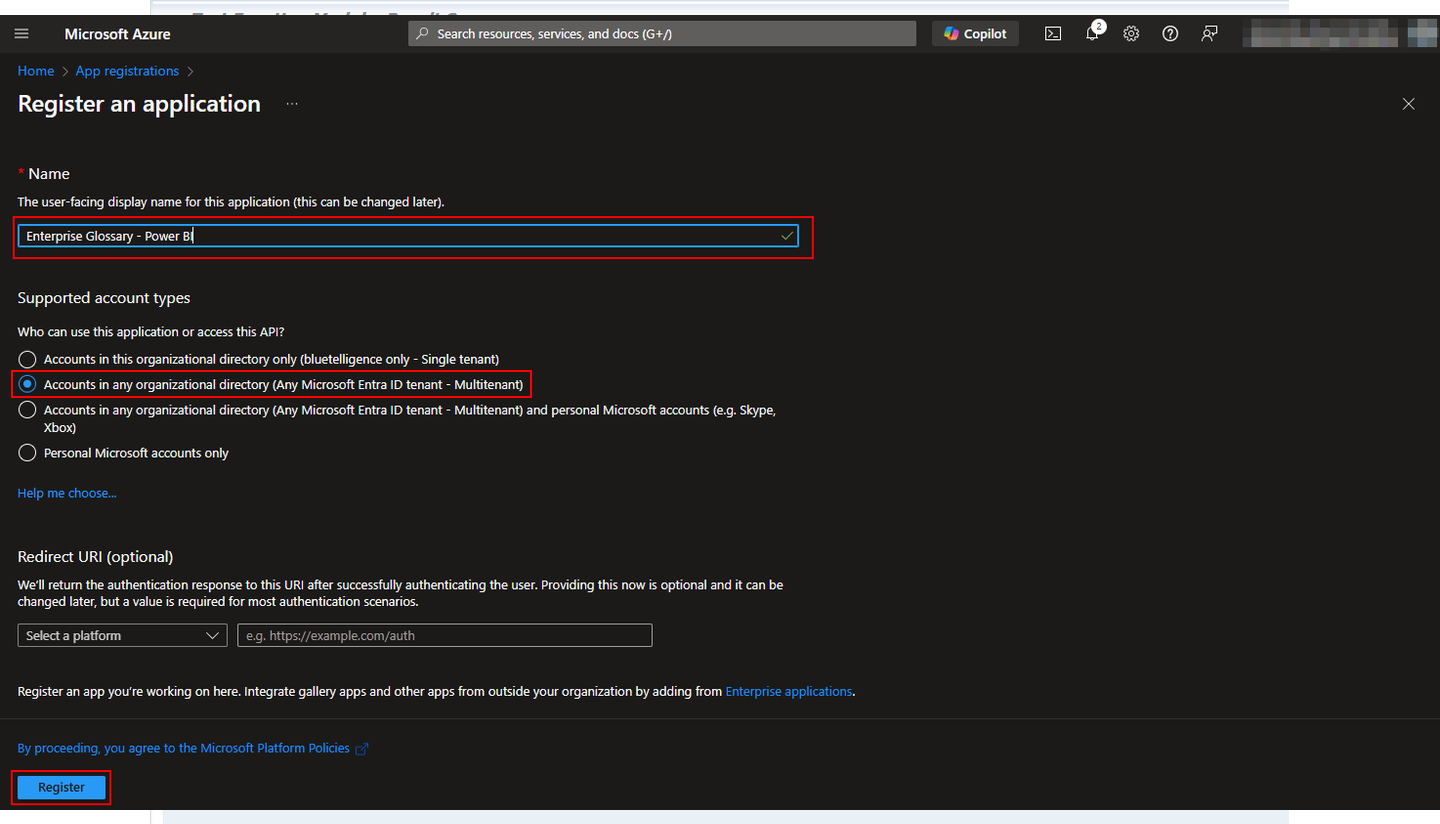Focus the Redirect URI input field
Viewport: 1440px width, 824px height.
pyautogui.click(x=444, y=636)
